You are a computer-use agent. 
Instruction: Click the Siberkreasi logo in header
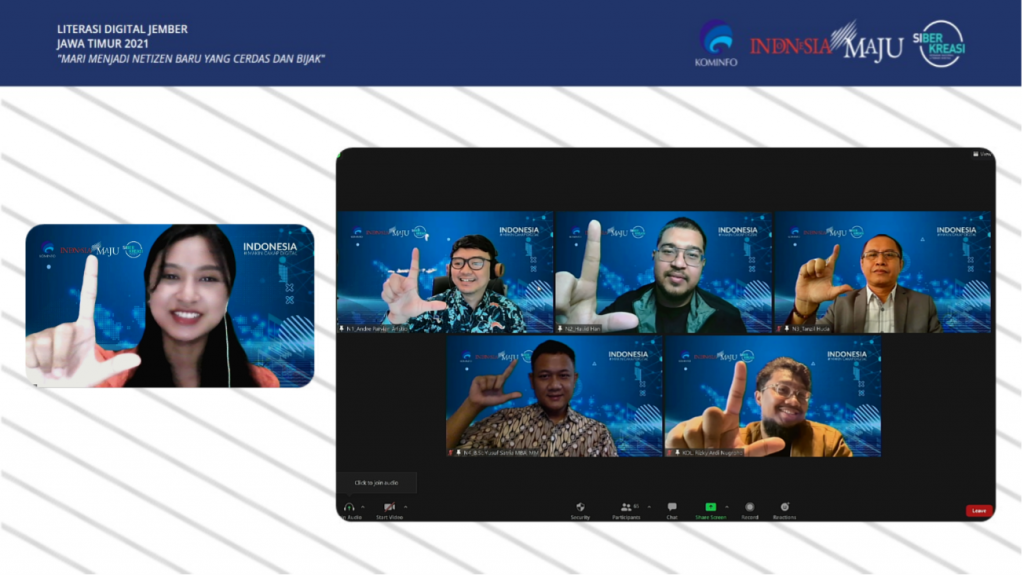tap(940, 44)
